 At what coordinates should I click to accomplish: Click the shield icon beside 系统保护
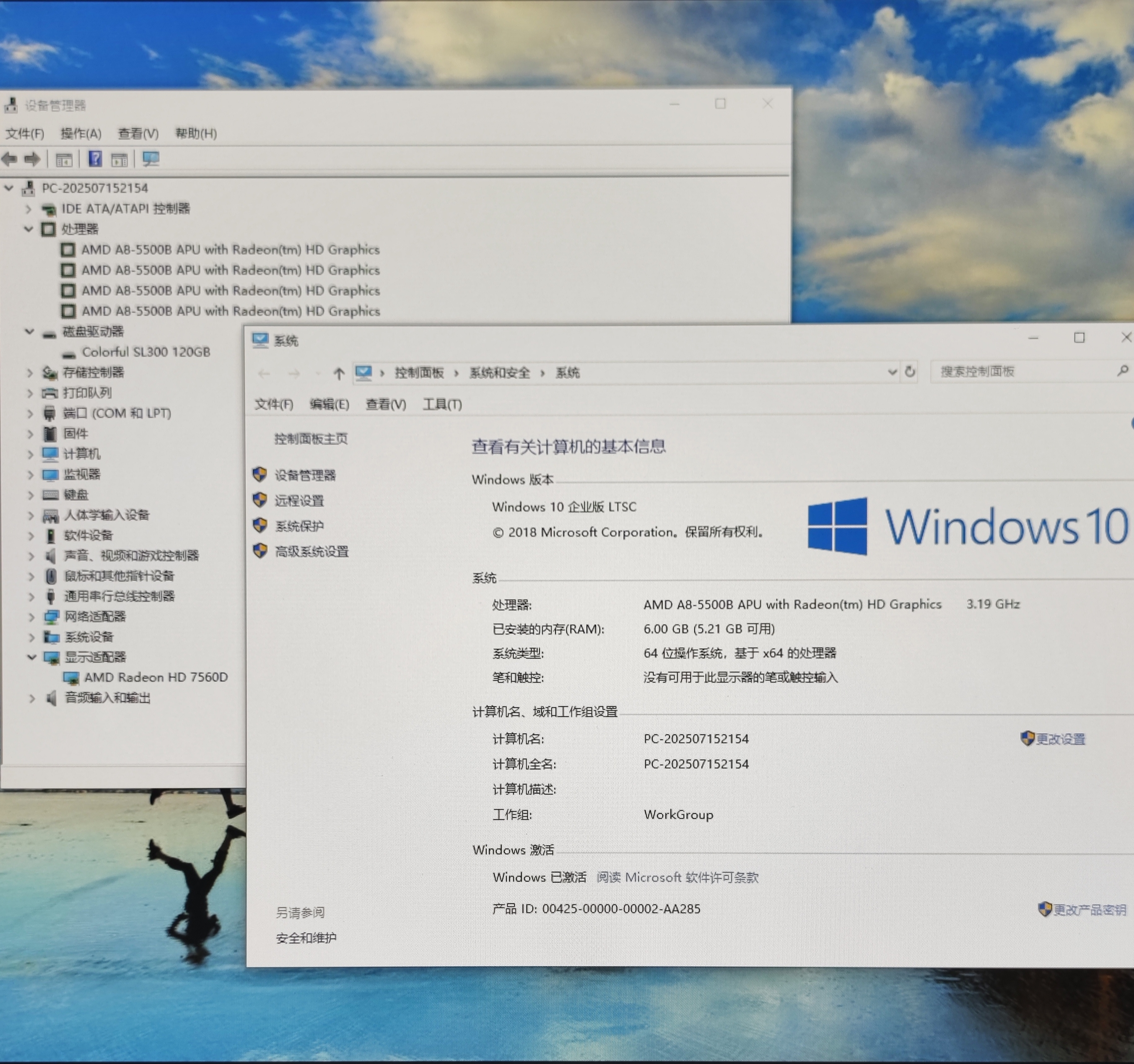point(260,525)
